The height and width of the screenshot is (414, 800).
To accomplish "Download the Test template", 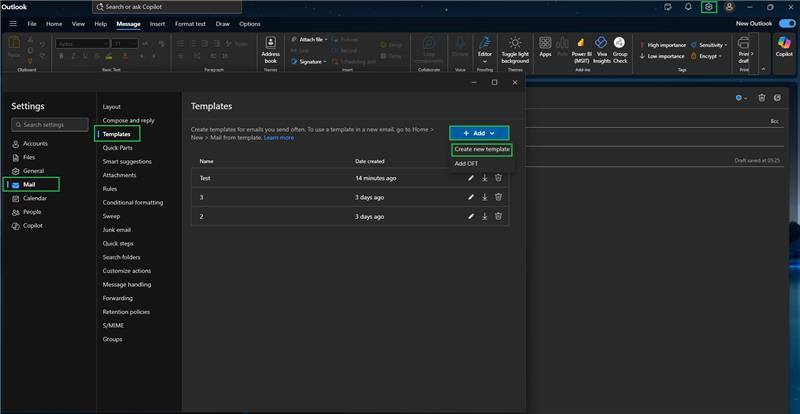I will tap(485, 178).
